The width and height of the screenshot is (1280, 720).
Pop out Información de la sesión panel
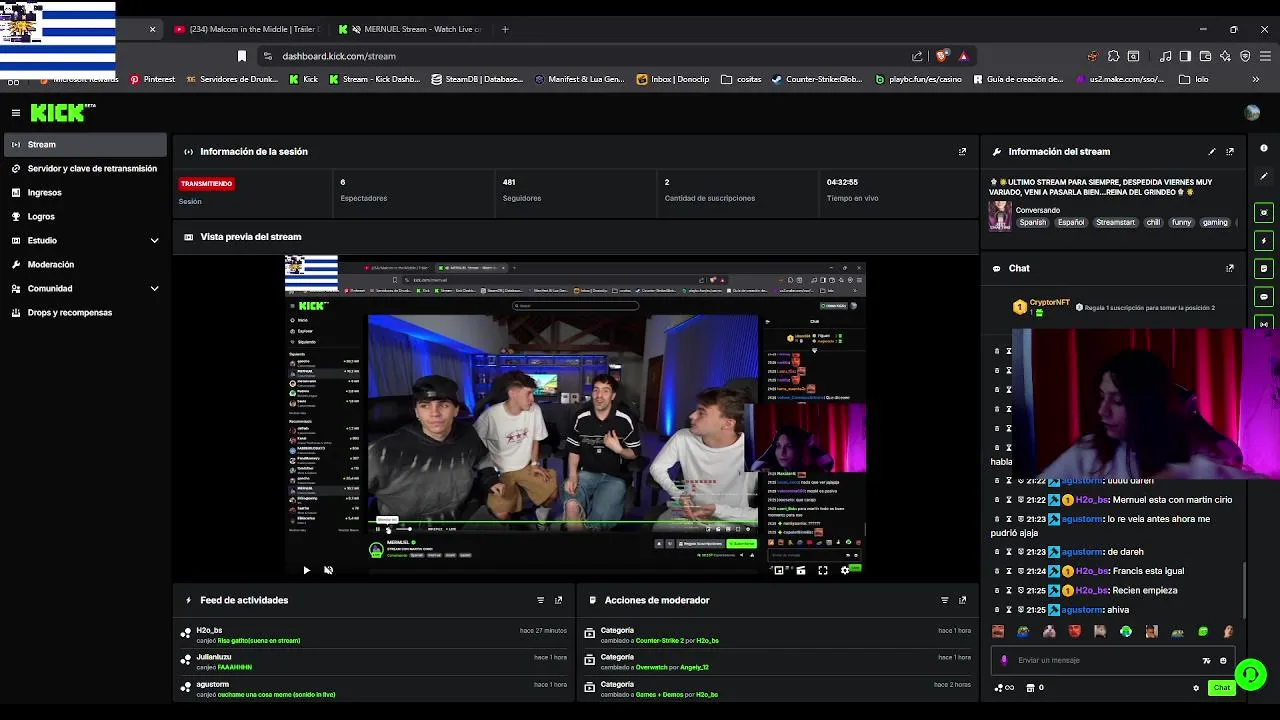[962, 152]
